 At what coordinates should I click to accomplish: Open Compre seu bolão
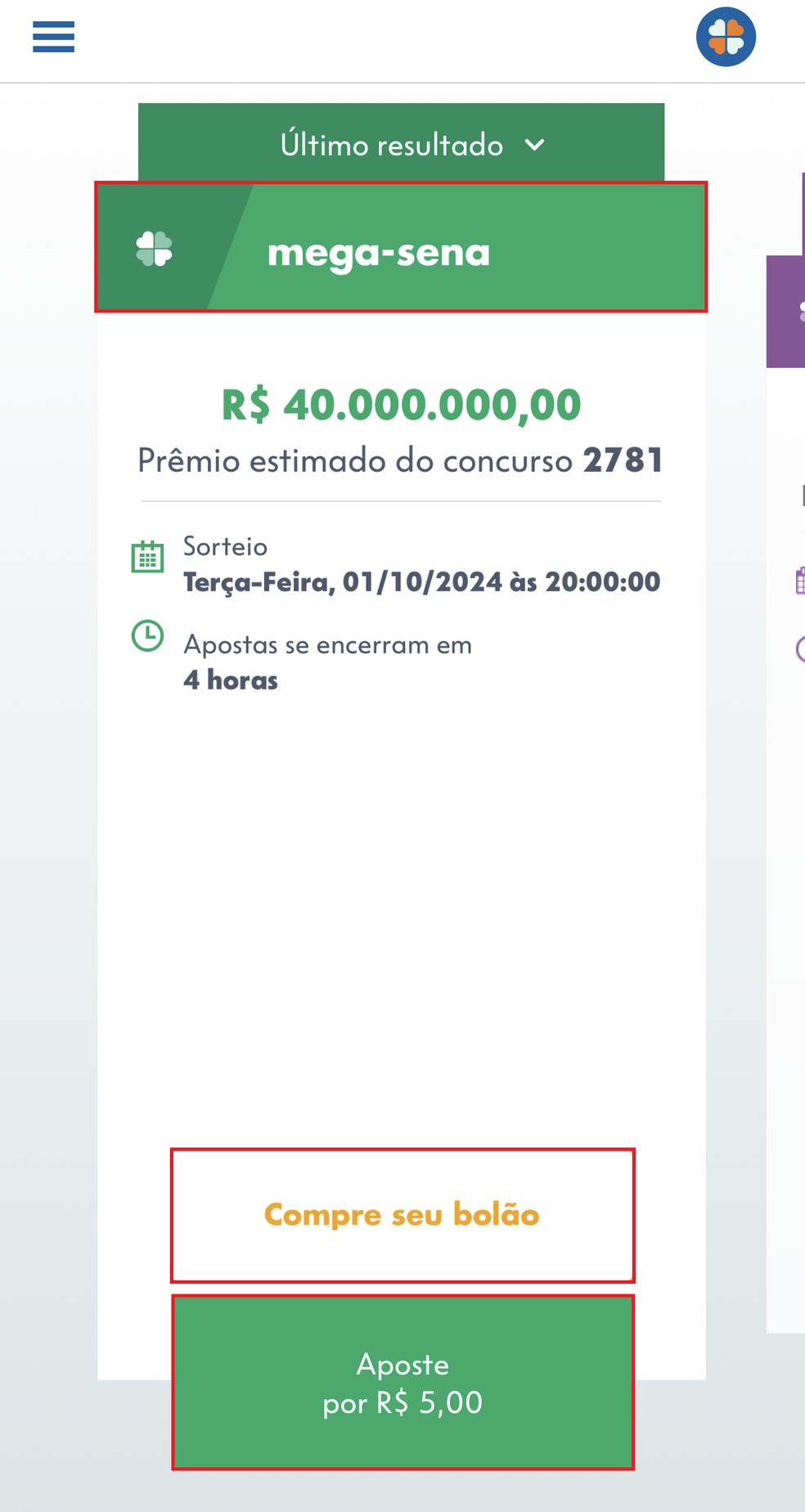402,1215
